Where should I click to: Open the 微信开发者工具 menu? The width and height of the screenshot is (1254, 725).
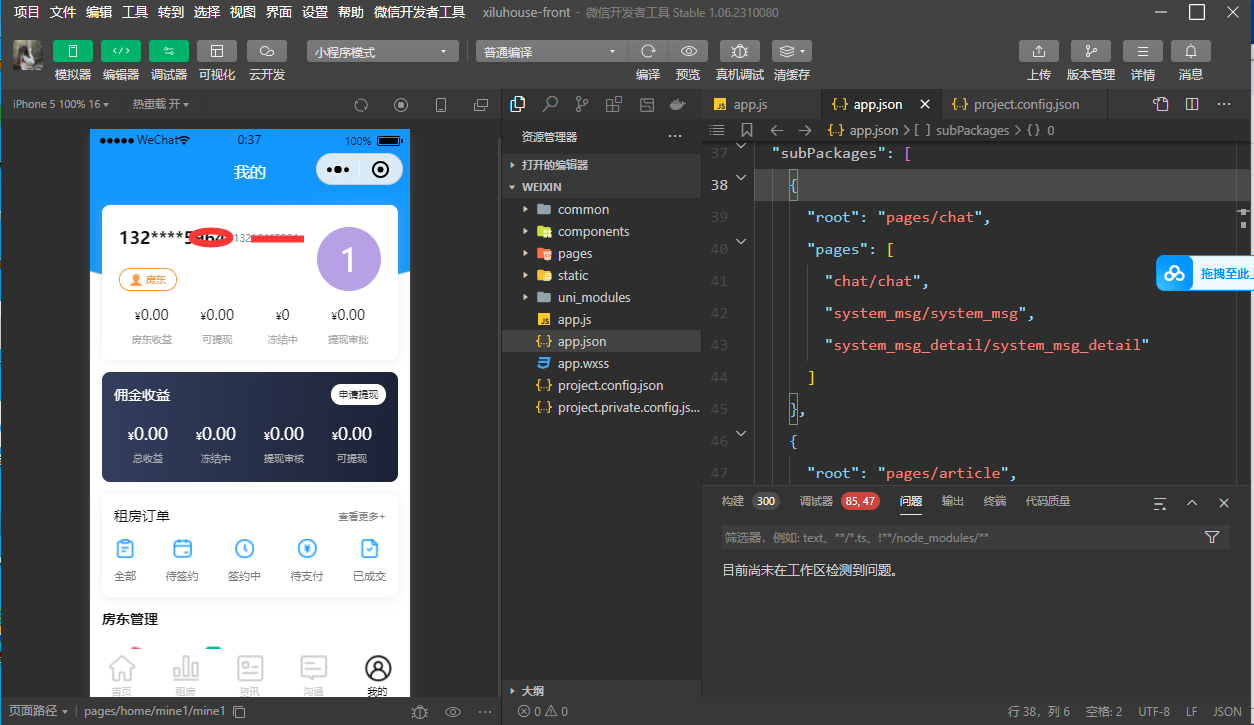tap(419, 12)
